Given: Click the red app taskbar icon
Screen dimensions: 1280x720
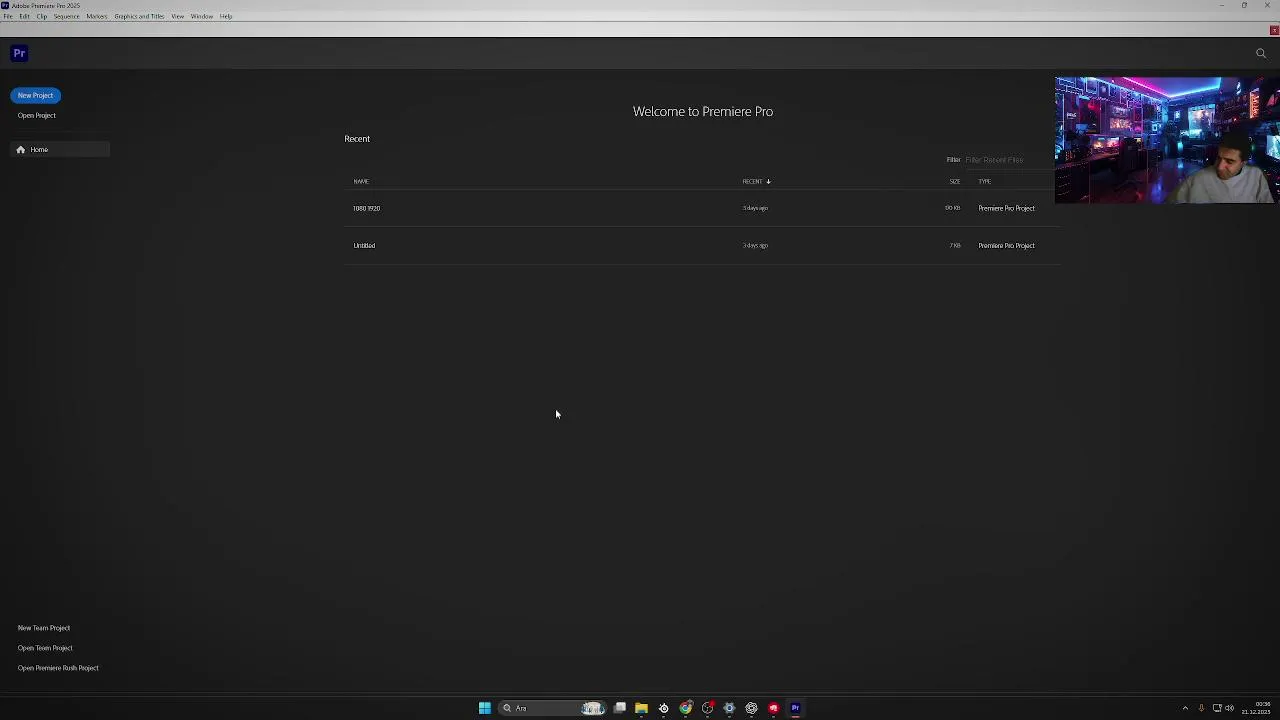Looking at the screenshot, I should (x=773, y=708).
